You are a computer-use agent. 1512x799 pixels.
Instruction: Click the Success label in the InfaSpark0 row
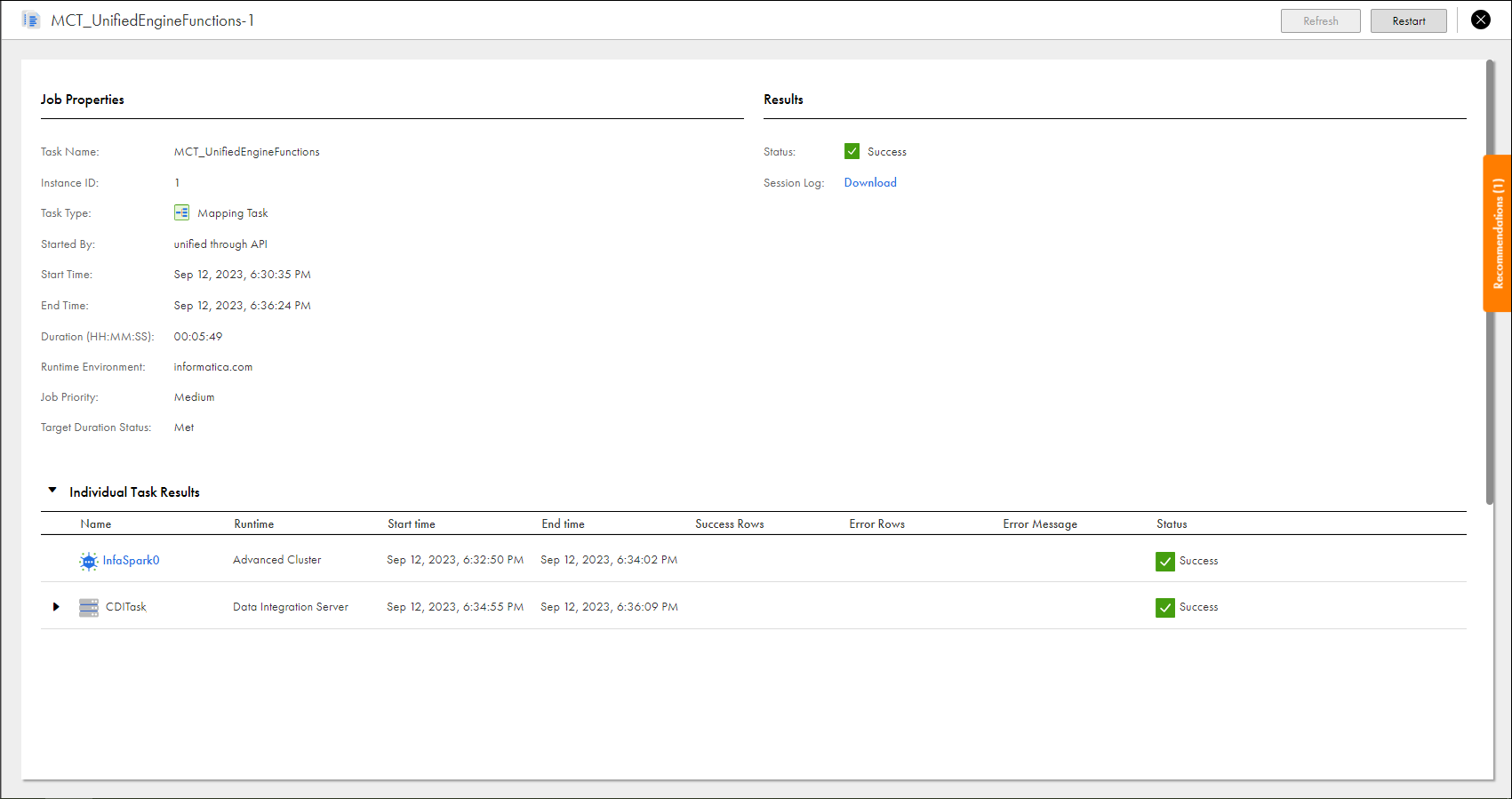point(1198,561)
